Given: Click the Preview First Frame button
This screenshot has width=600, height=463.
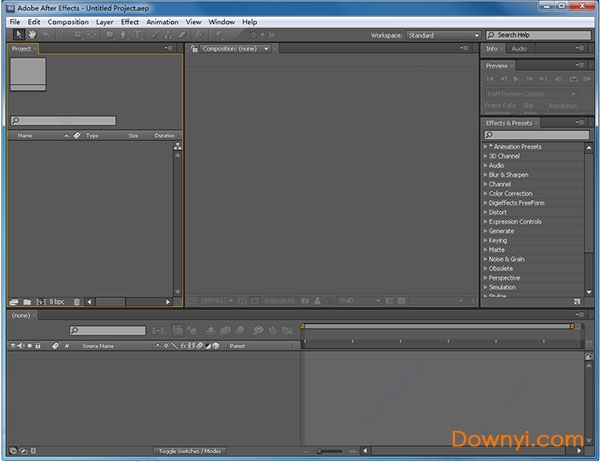Looking at the screenshot, I should point(490,79).
